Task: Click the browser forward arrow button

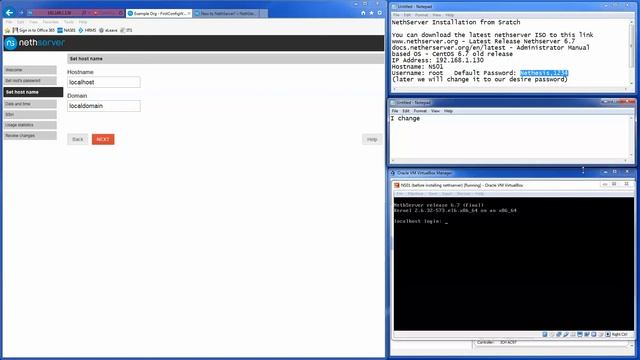Action: click(21, 13)
